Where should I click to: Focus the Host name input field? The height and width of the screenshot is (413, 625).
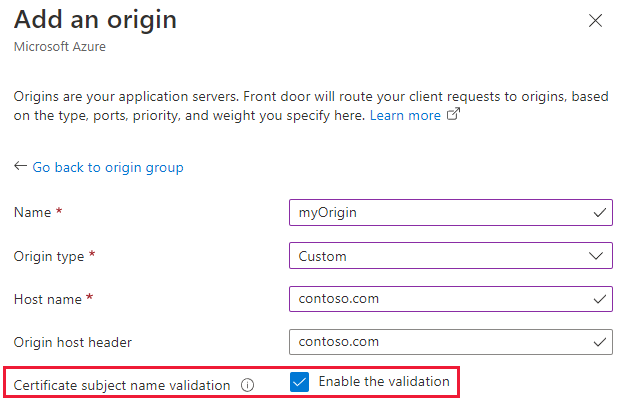click(440, 299)
